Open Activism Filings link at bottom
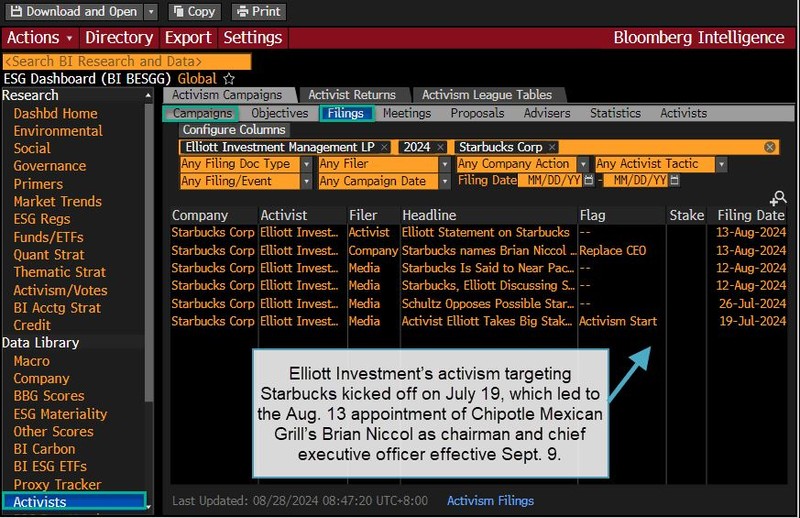 (490, 501)
